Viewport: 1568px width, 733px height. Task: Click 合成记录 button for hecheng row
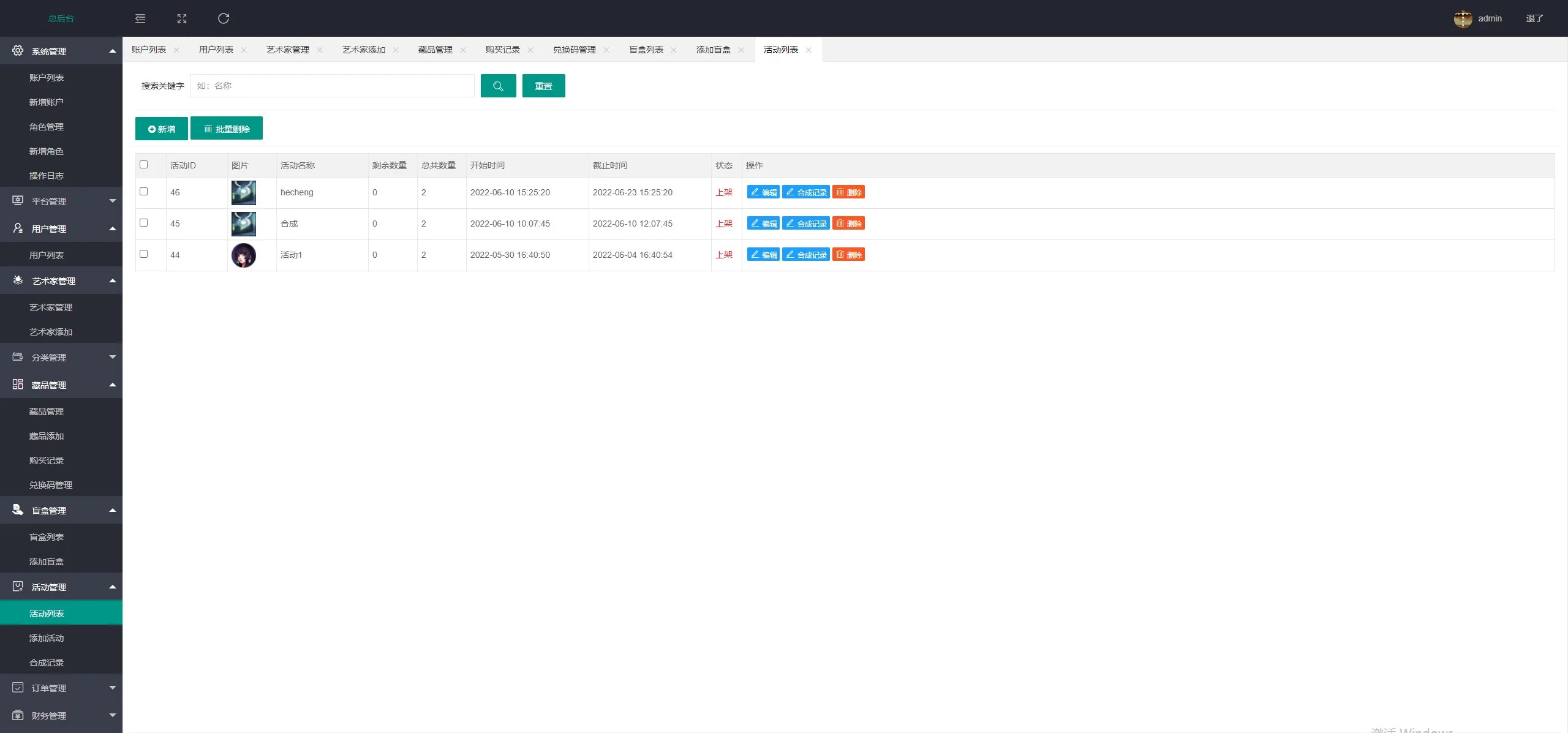point(806,192)
